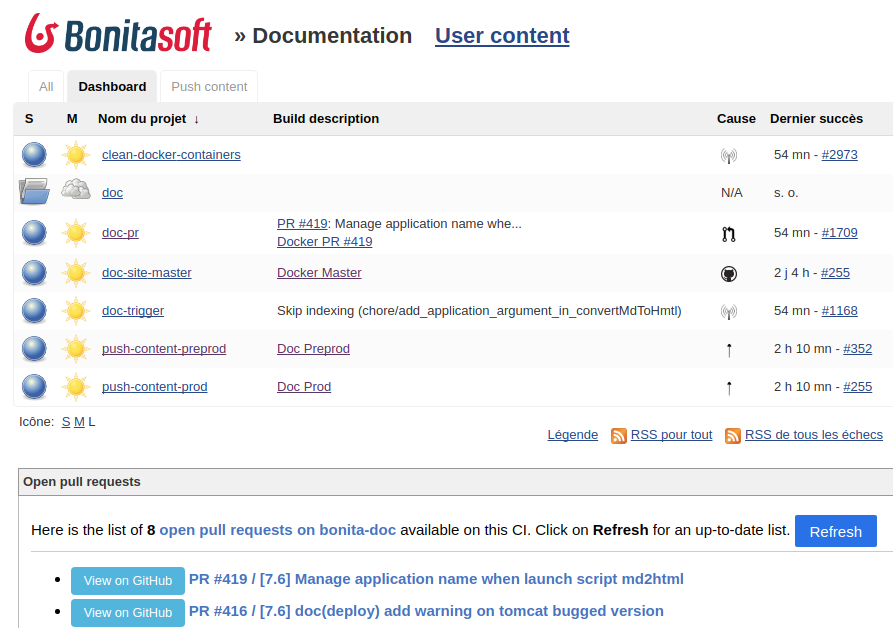Open PR #419 link in doc-pr row

302,224
